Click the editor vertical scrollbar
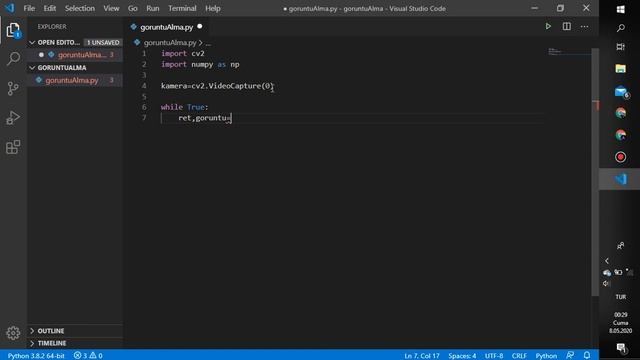 click(595, 171)
